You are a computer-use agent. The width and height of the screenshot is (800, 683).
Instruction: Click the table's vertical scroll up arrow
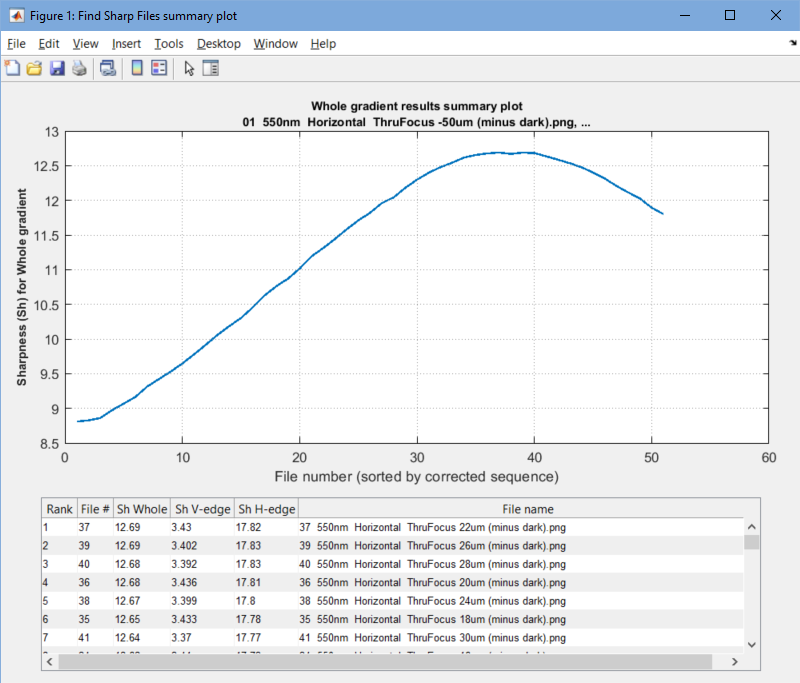click(751, 527)
